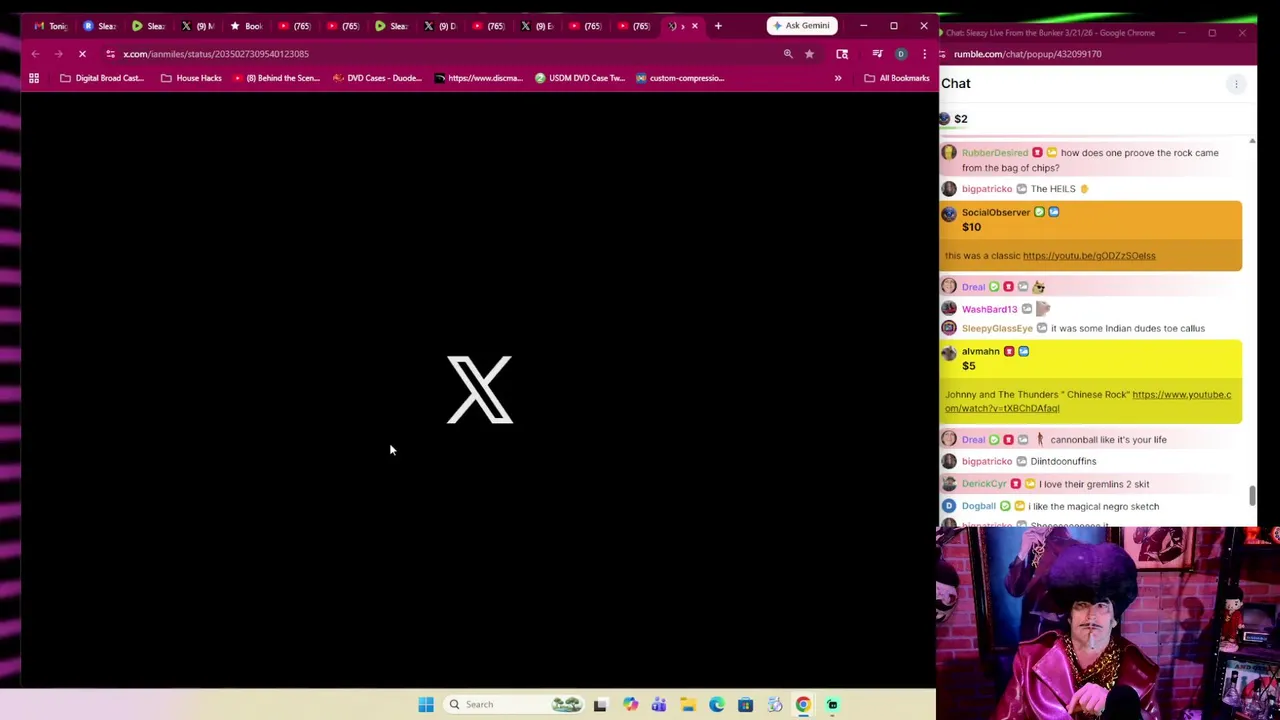The width and height of the screenshot is (1280, 720).
Task: Open the DVD Cases - Duode bookmark
Action: tap(377, 78)
